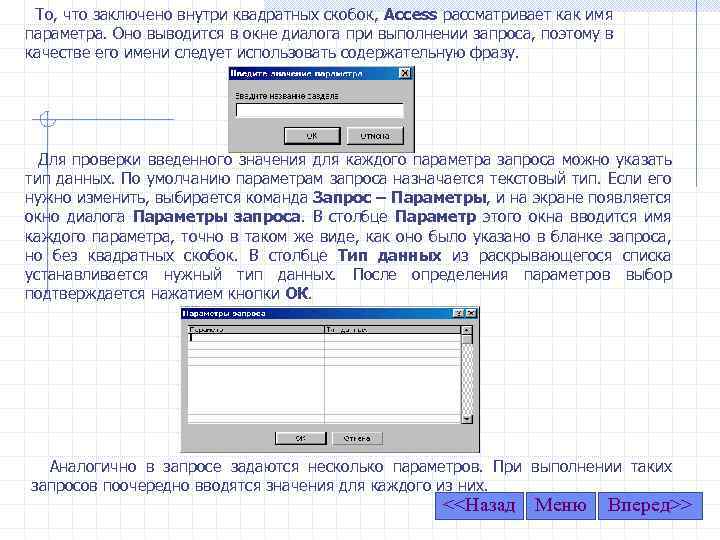Click the Параметр column header
Screen dimensions: 720x540
256,330
